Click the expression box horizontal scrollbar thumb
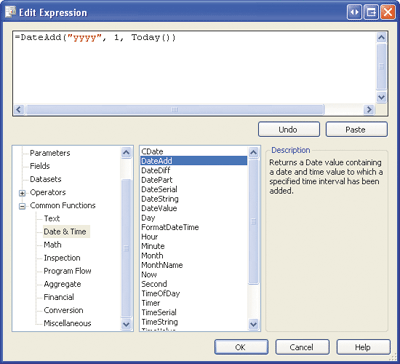This screenshot has height=364, width=400. click(175, 109)
